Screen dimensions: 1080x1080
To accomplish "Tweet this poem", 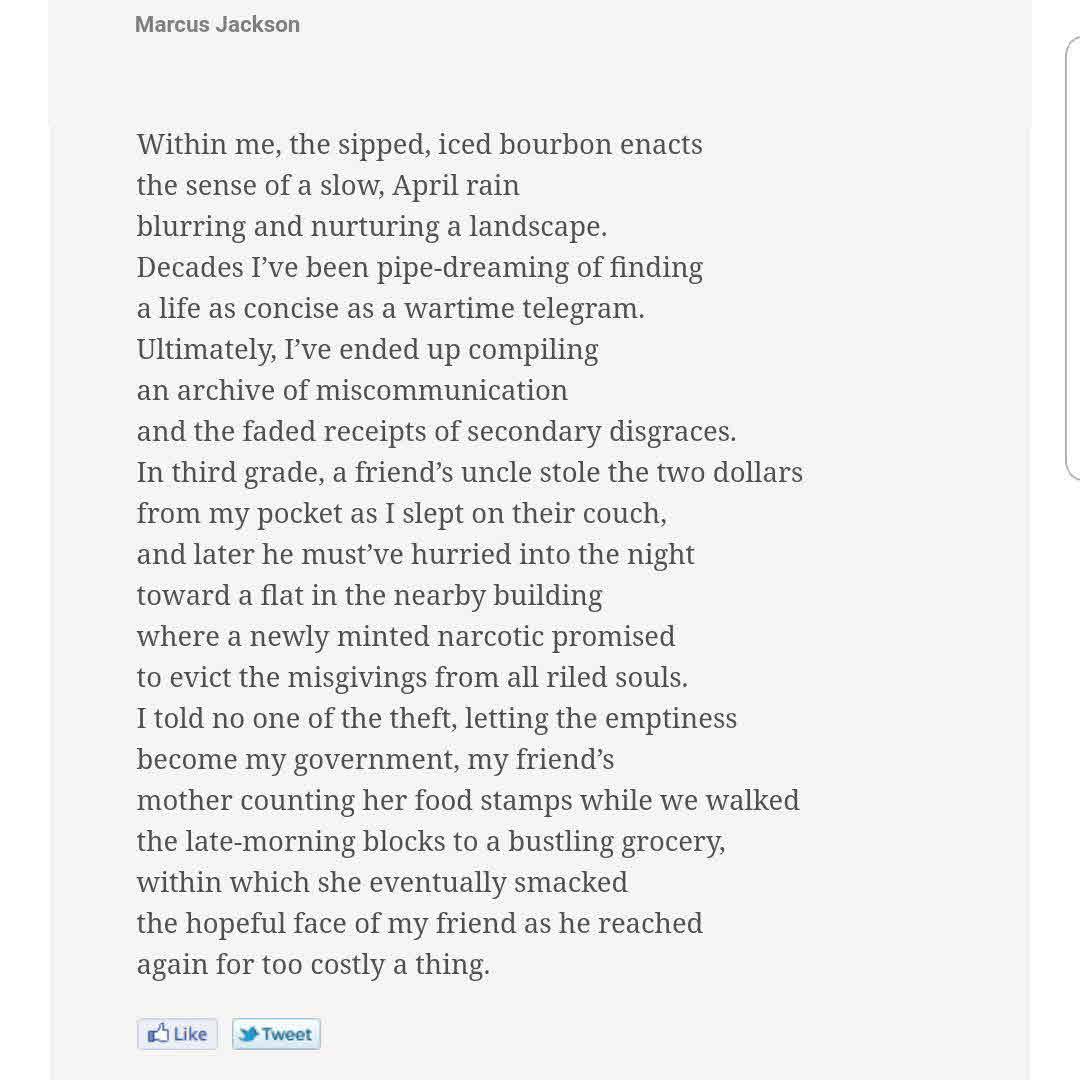I will [x=276, y=1034].
